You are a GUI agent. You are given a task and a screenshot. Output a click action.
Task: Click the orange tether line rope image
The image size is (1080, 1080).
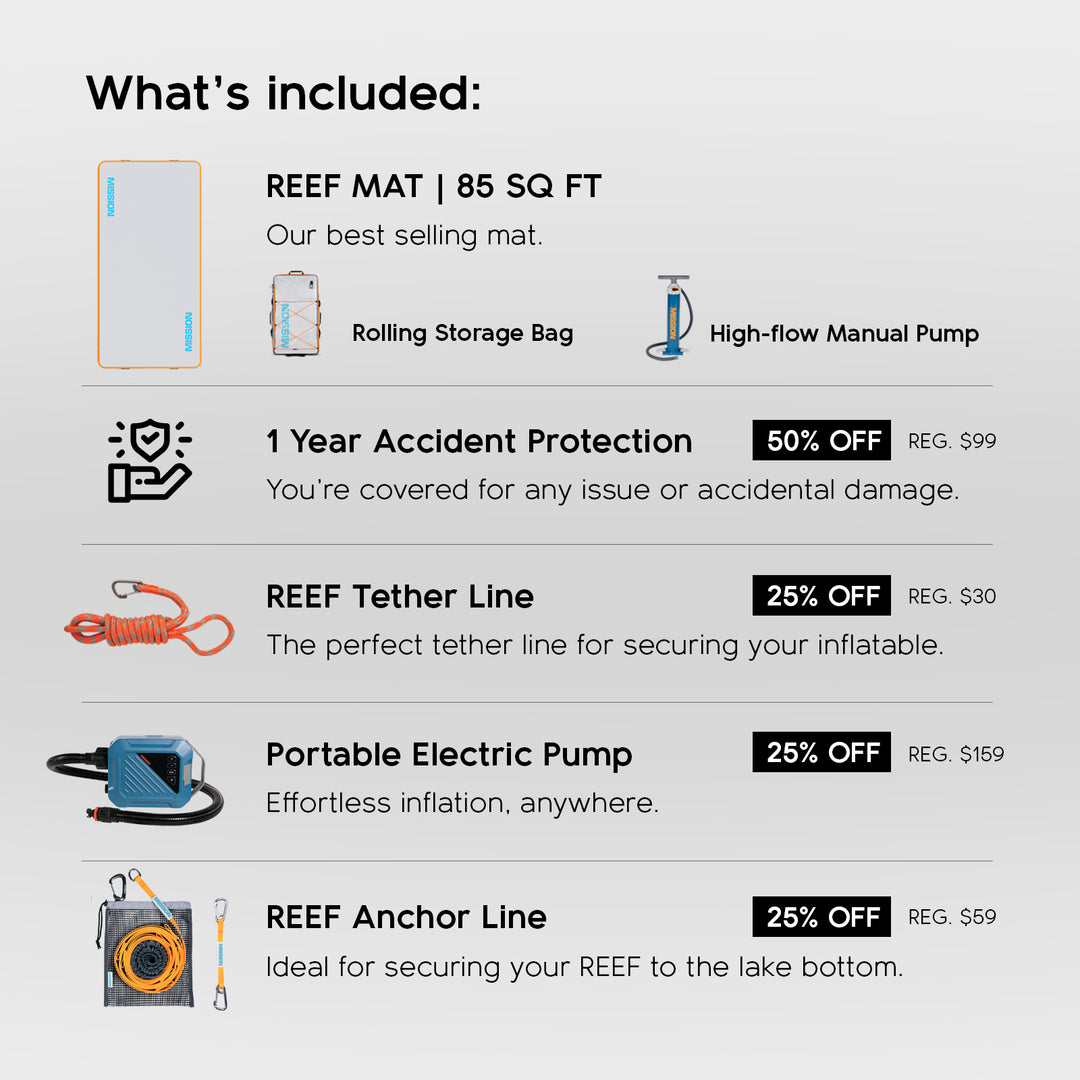click(x=149, y=618)
